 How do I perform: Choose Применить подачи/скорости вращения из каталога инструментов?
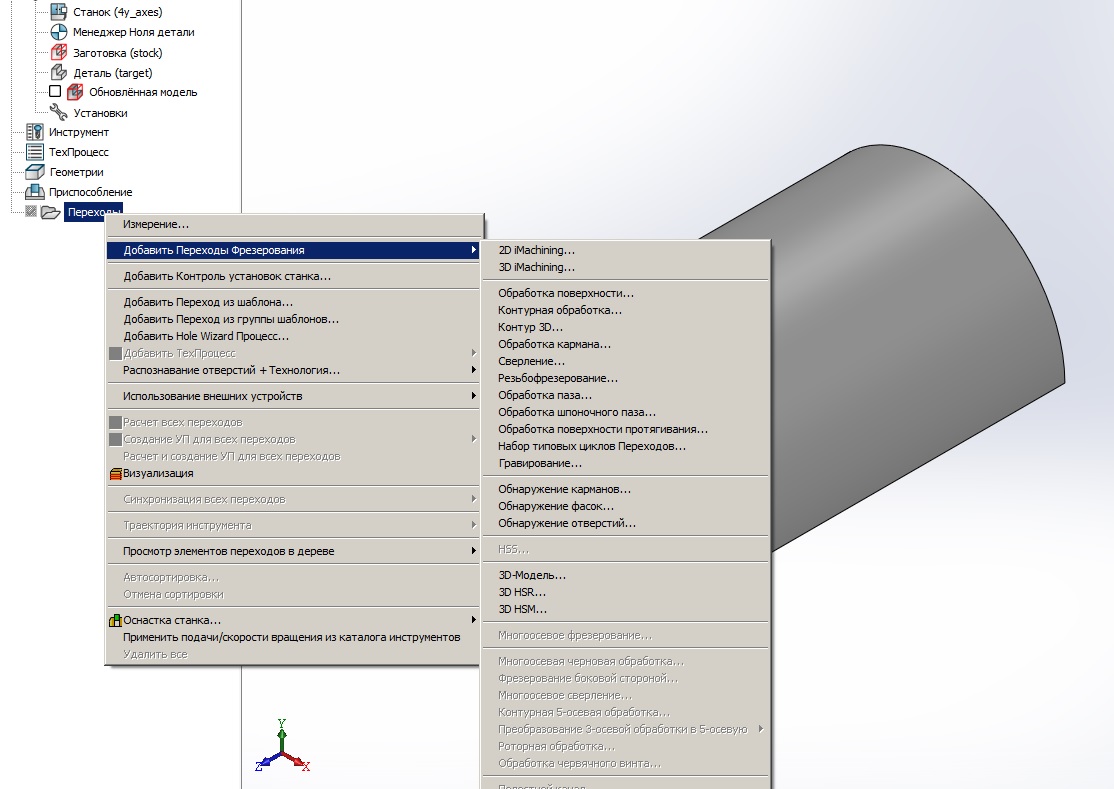coord(293,637)
